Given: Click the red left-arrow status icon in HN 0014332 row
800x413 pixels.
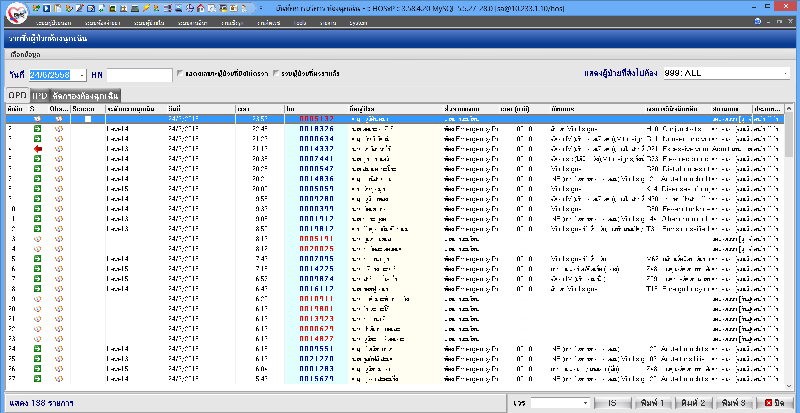Looking at the screenshot, I should pyautogui.click(x=37, y=149).
